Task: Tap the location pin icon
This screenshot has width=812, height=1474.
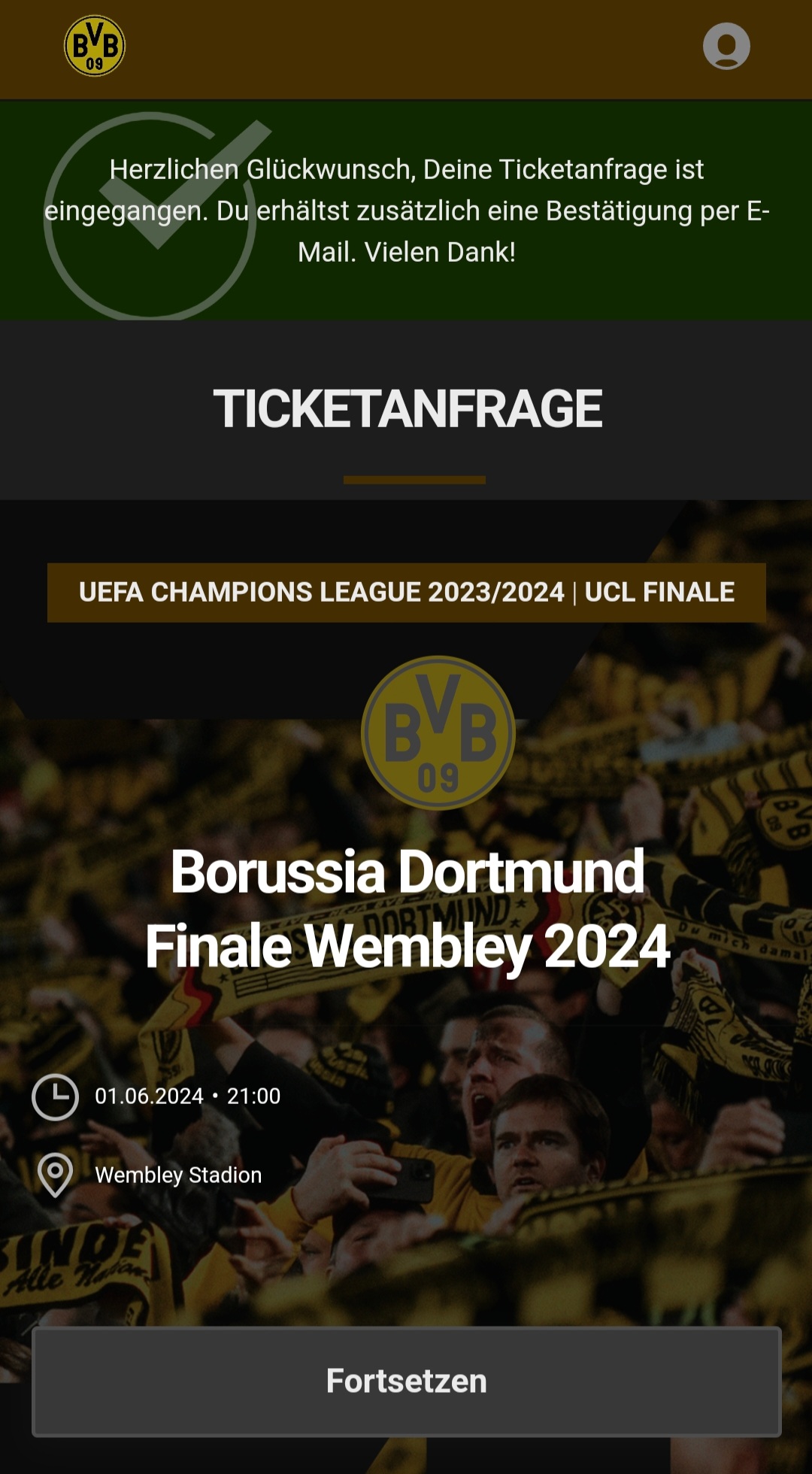Action: pos(55,1175)
